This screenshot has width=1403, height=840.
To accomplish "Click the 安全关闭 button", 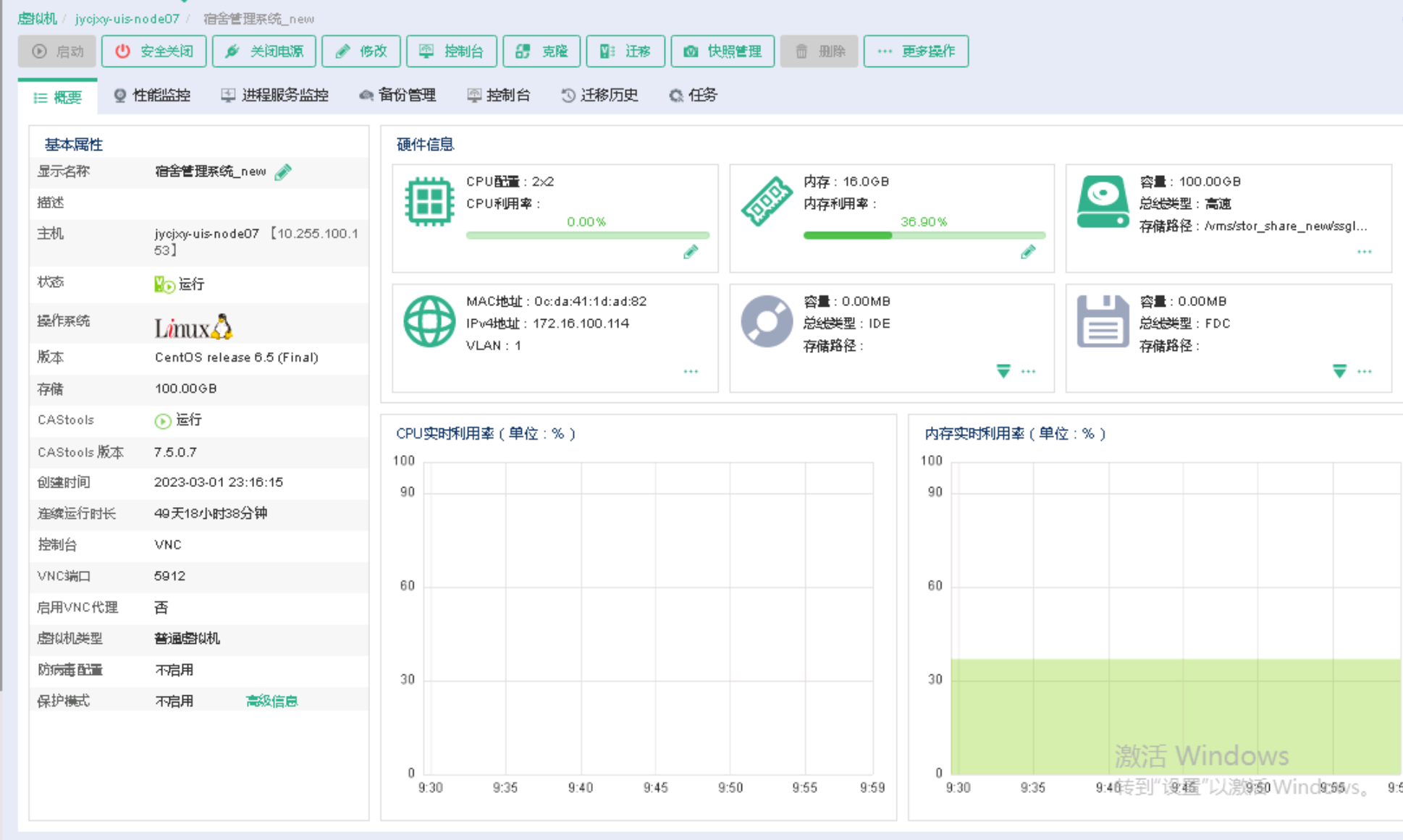I will [x=154, y=51].
